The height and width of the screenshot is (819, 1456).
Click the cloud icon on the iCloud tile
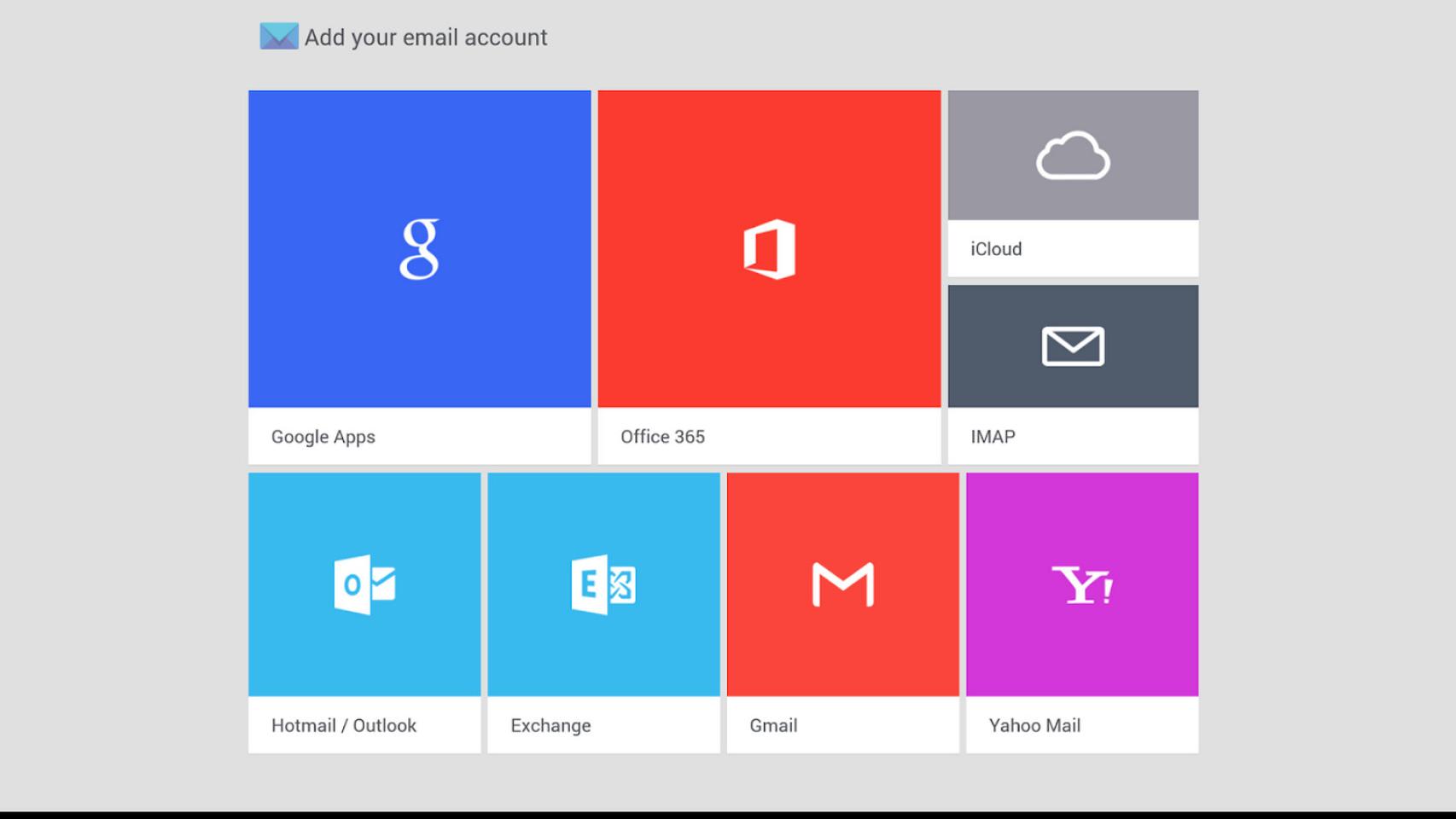(1073, 155)
